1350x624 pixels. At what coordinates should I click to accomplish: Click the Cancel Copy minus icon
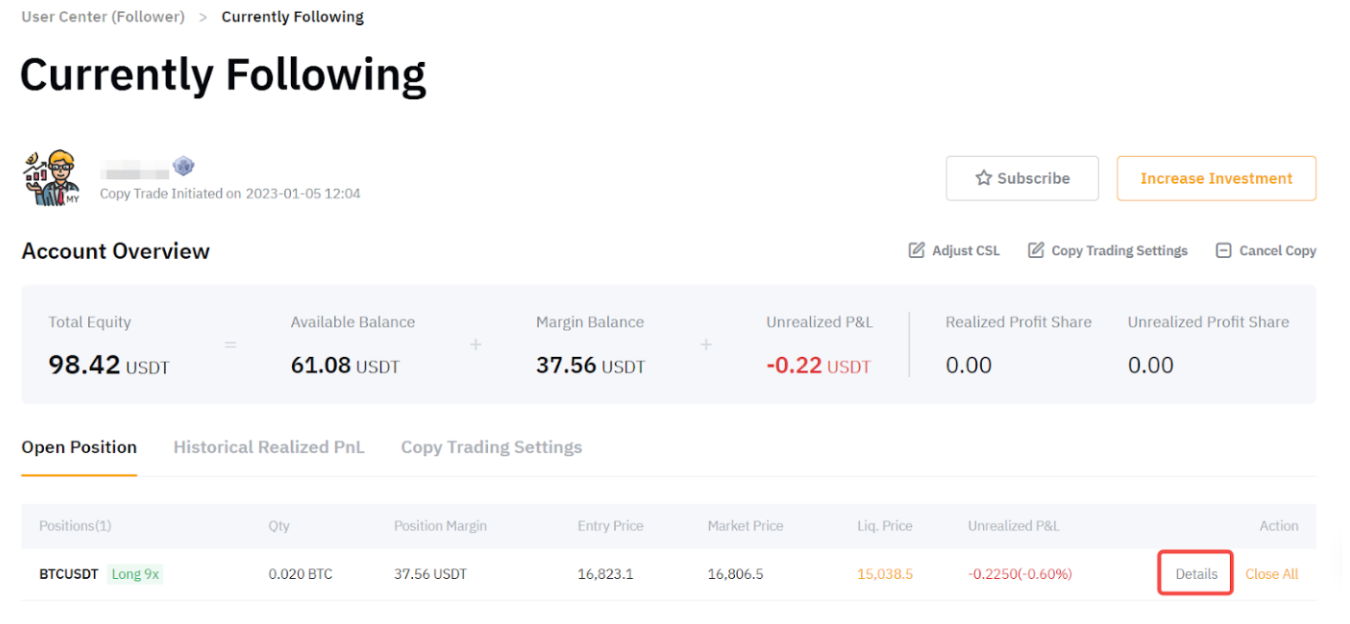click(x=1224, y=250)
